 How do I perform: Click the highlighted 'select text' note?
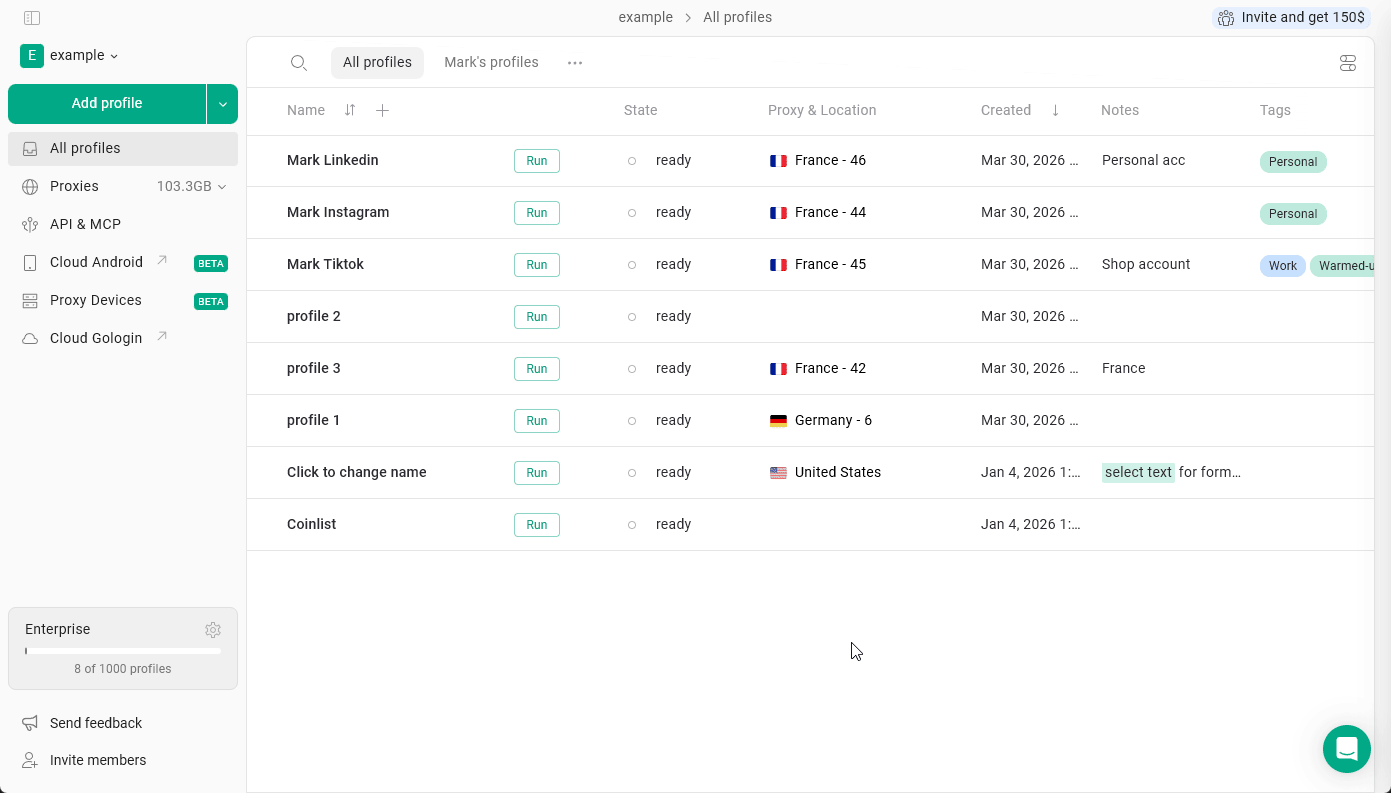(x=1138, y=472)
